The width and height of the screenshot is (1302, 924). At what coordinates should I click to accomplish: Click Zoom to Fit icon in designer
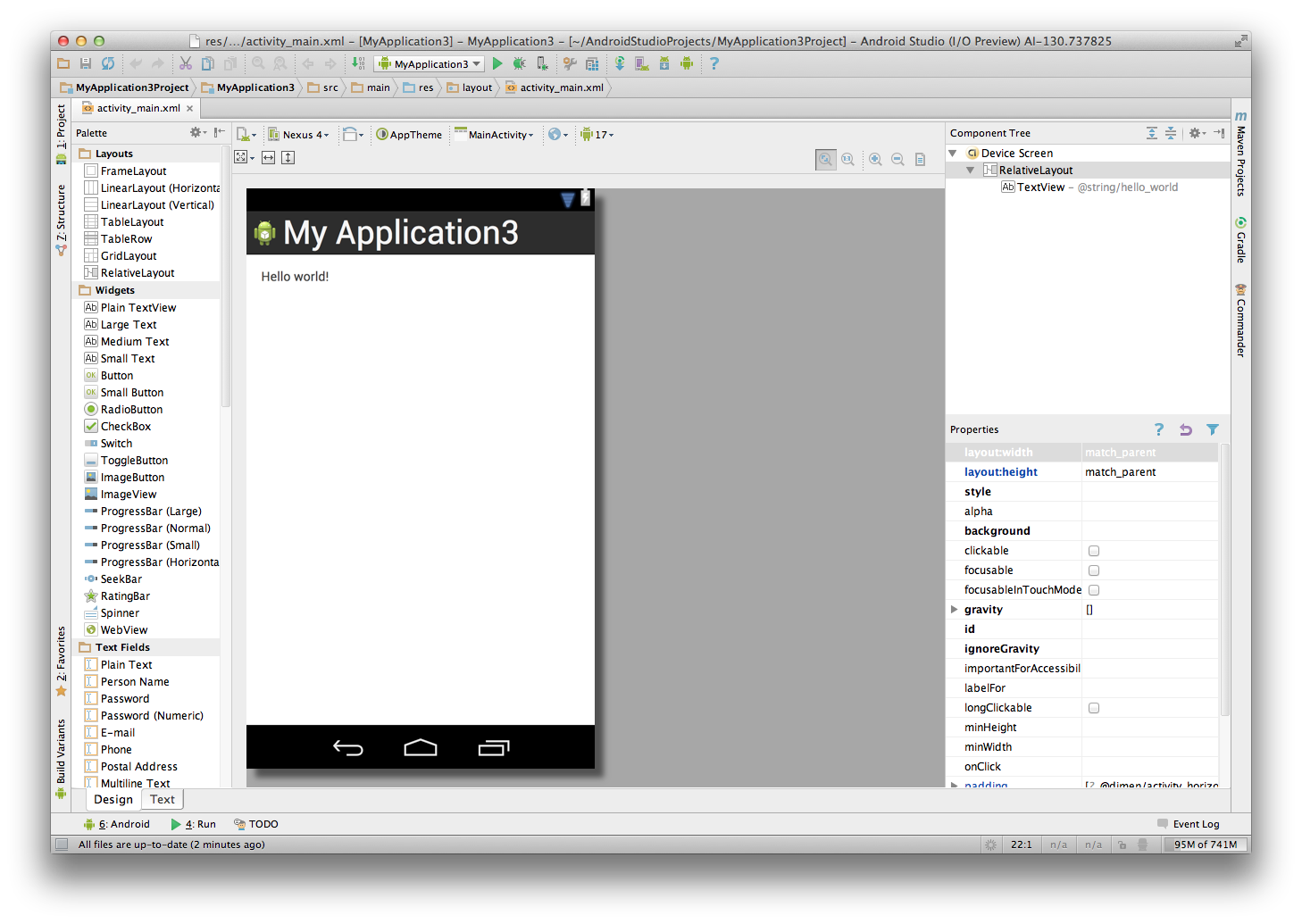pos(826,159)
